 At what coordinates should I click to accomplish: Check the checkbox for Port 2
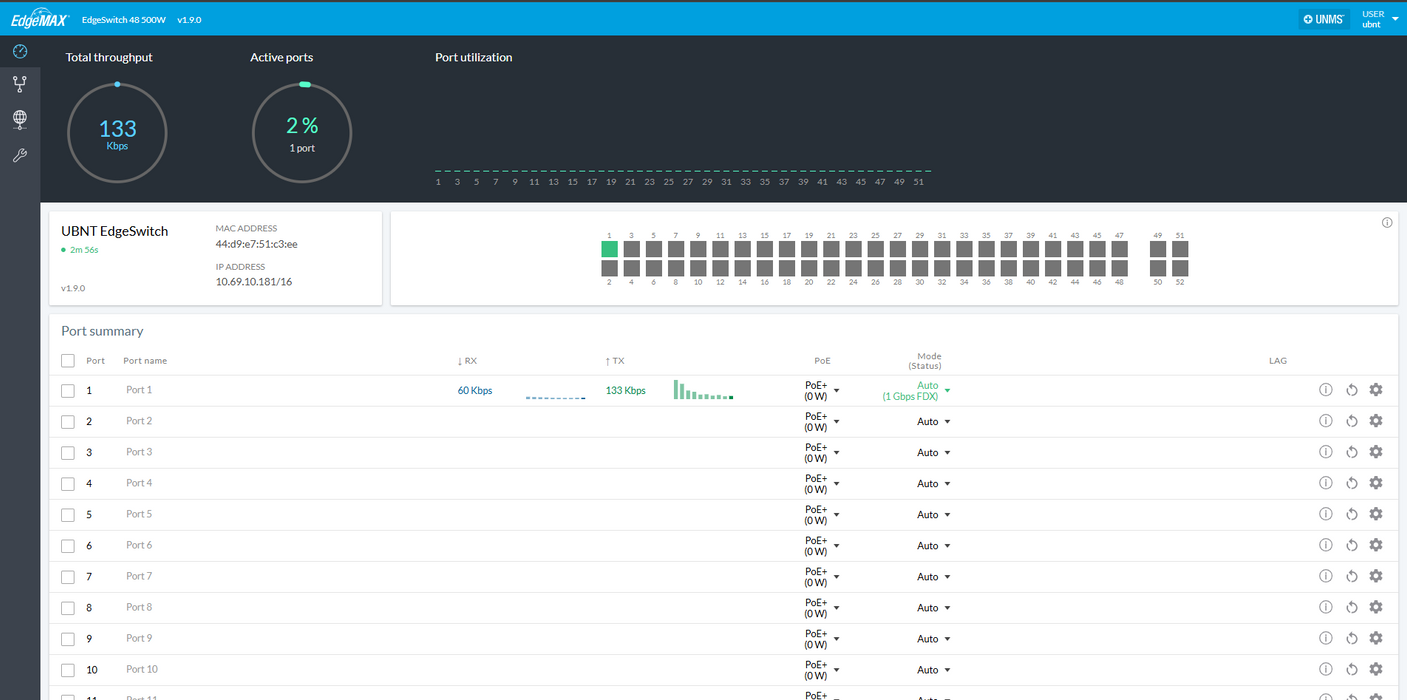[x=68, y=422]
